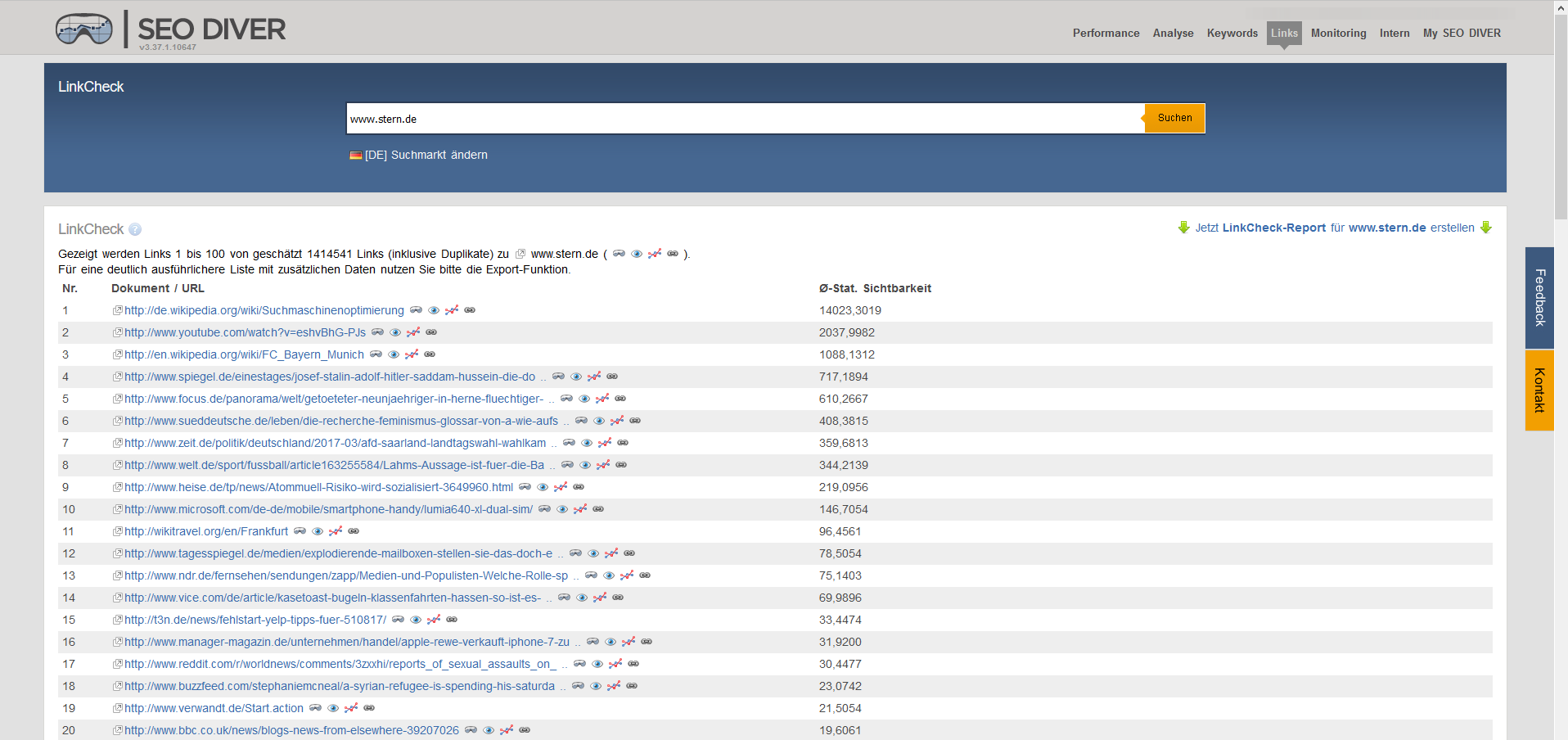Click eye icon in youtube.com watch row

point(395,332)
